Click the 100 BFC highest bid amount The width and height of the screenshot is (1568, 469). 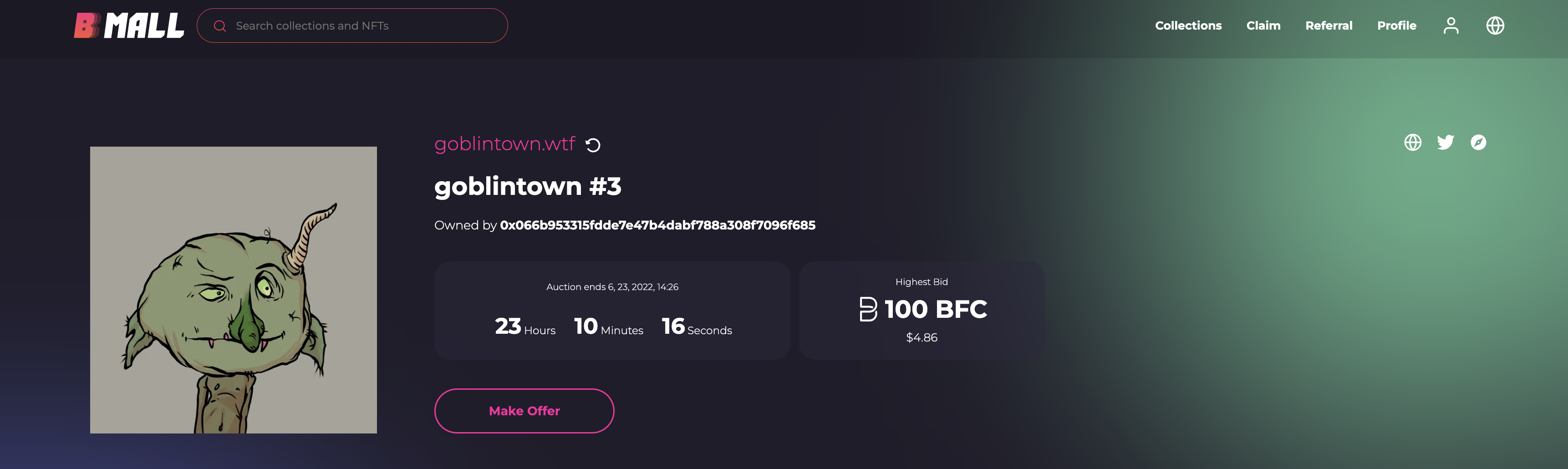[x=936, y=309]
